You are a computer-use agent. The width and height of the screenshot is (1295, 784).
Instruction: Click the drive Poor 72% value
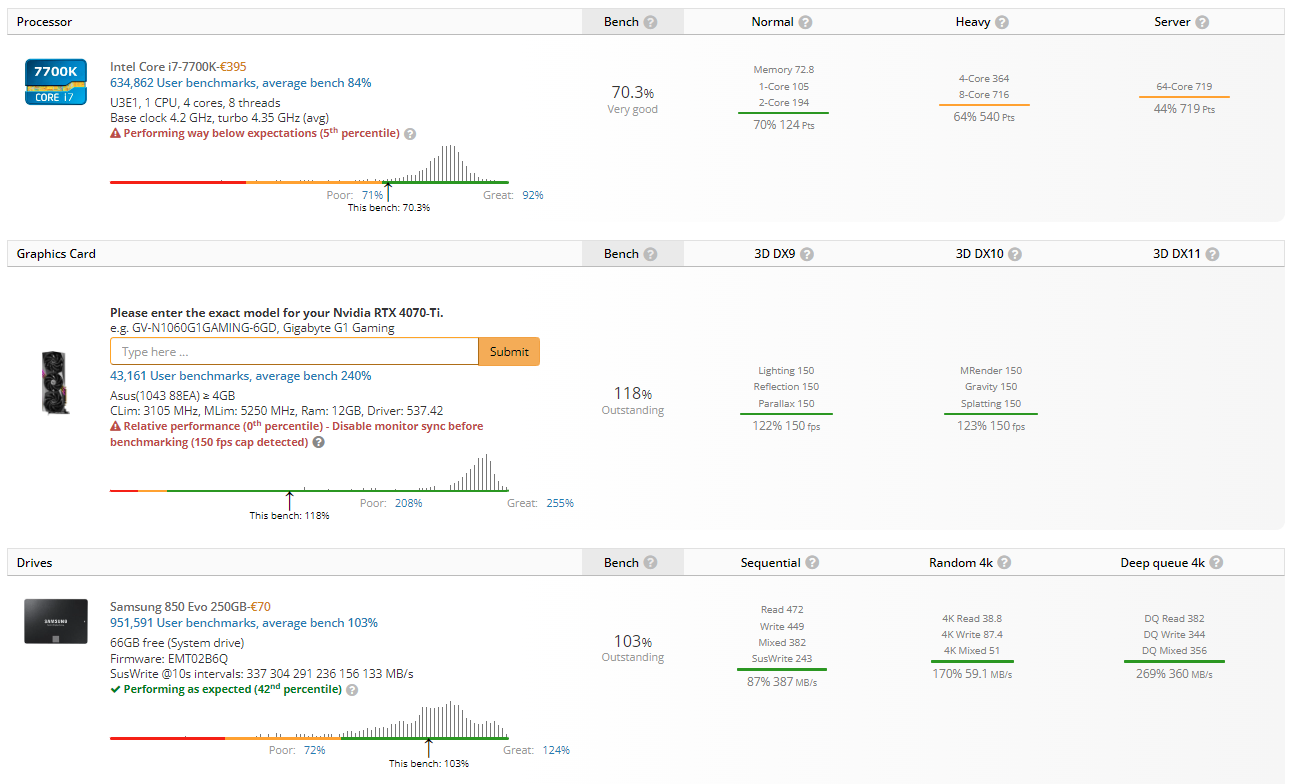click(x=314, y=750)
